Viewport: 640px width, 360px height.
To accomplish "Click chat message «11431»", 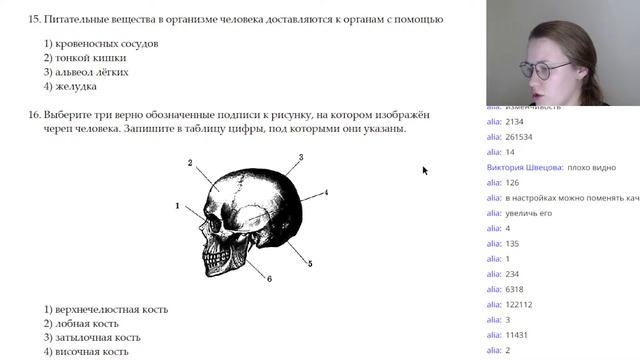I will click(x=516, y=335).
